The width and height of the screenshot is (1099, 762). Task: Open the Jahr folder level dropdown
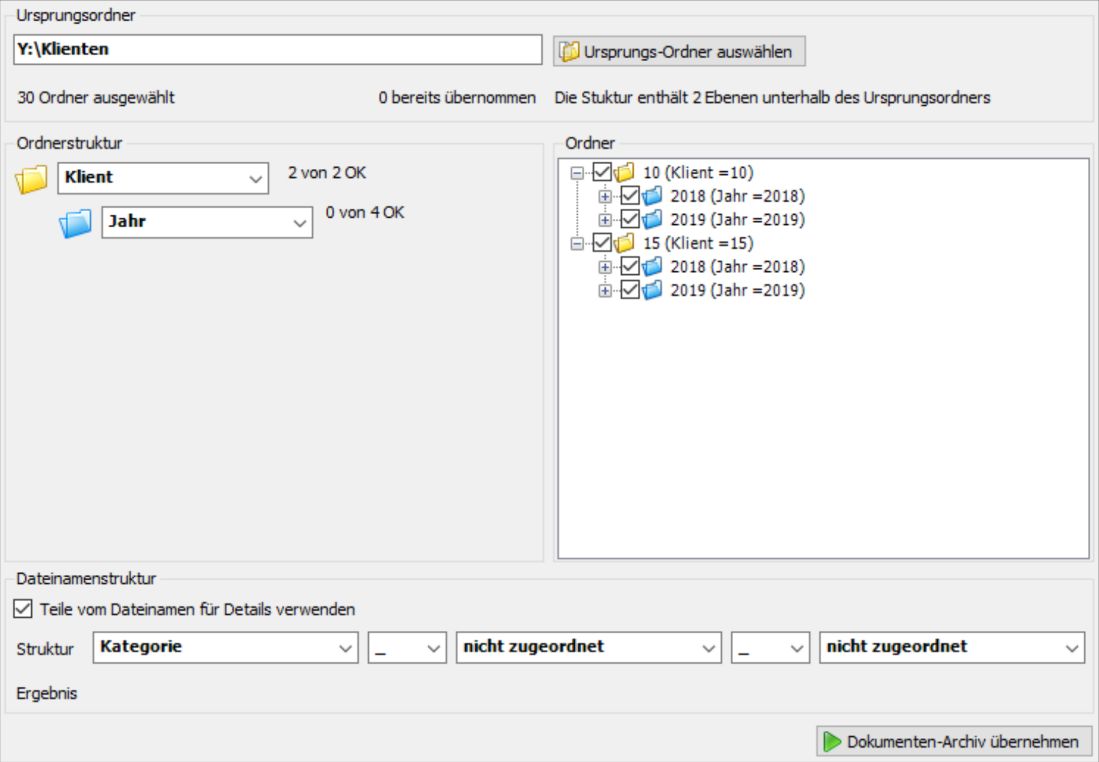[207, 223]
